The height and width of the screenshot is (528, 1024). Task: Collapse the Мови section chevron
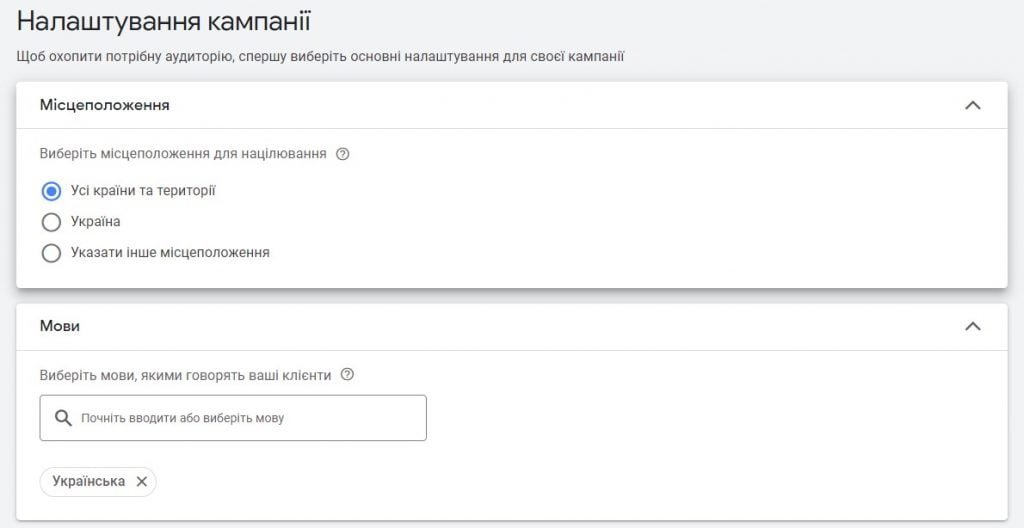coord(972,326)
